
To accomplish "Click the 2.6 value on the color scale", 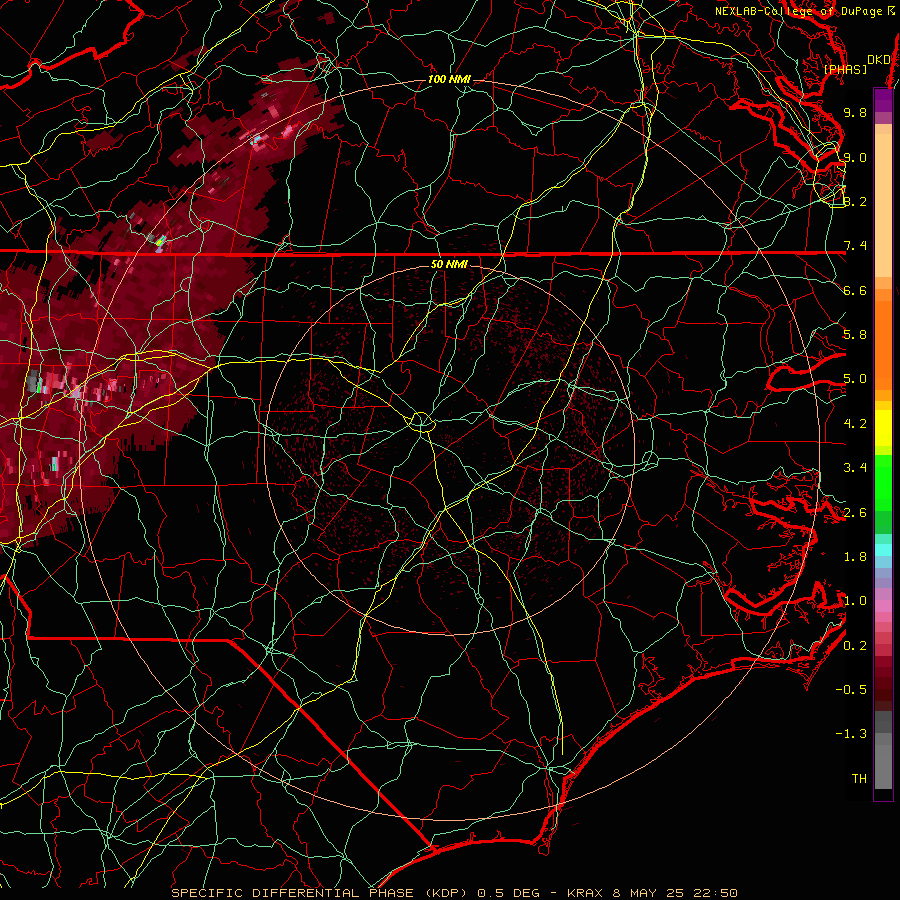I will tap(855, 513).
